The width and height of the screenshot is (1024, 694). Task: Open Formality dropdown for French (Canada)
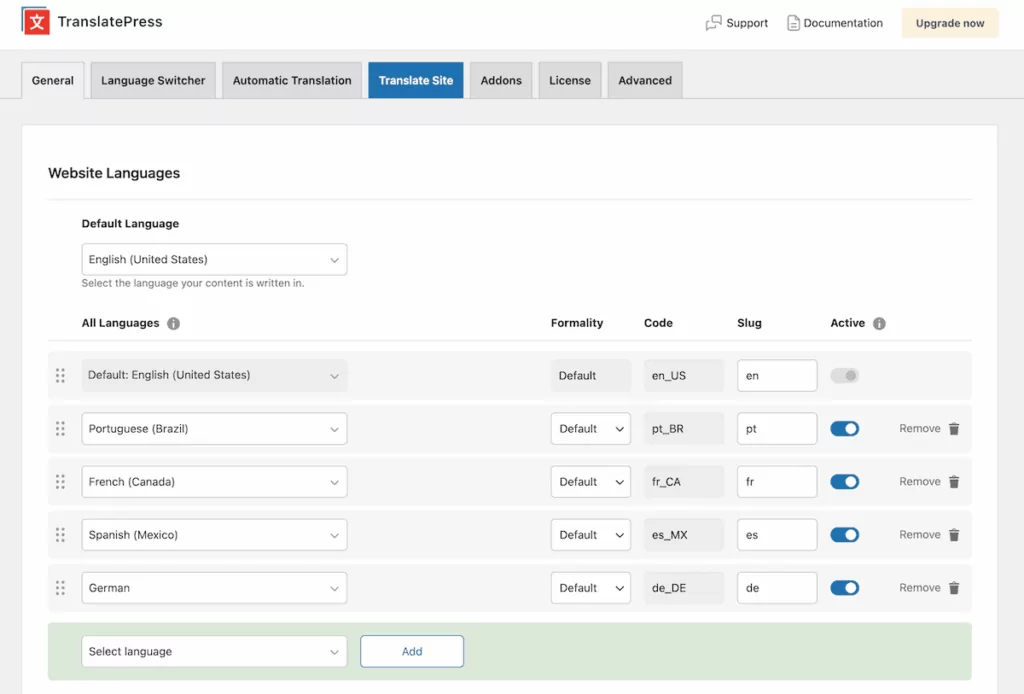pyautogui.click(x=590, y=482)
